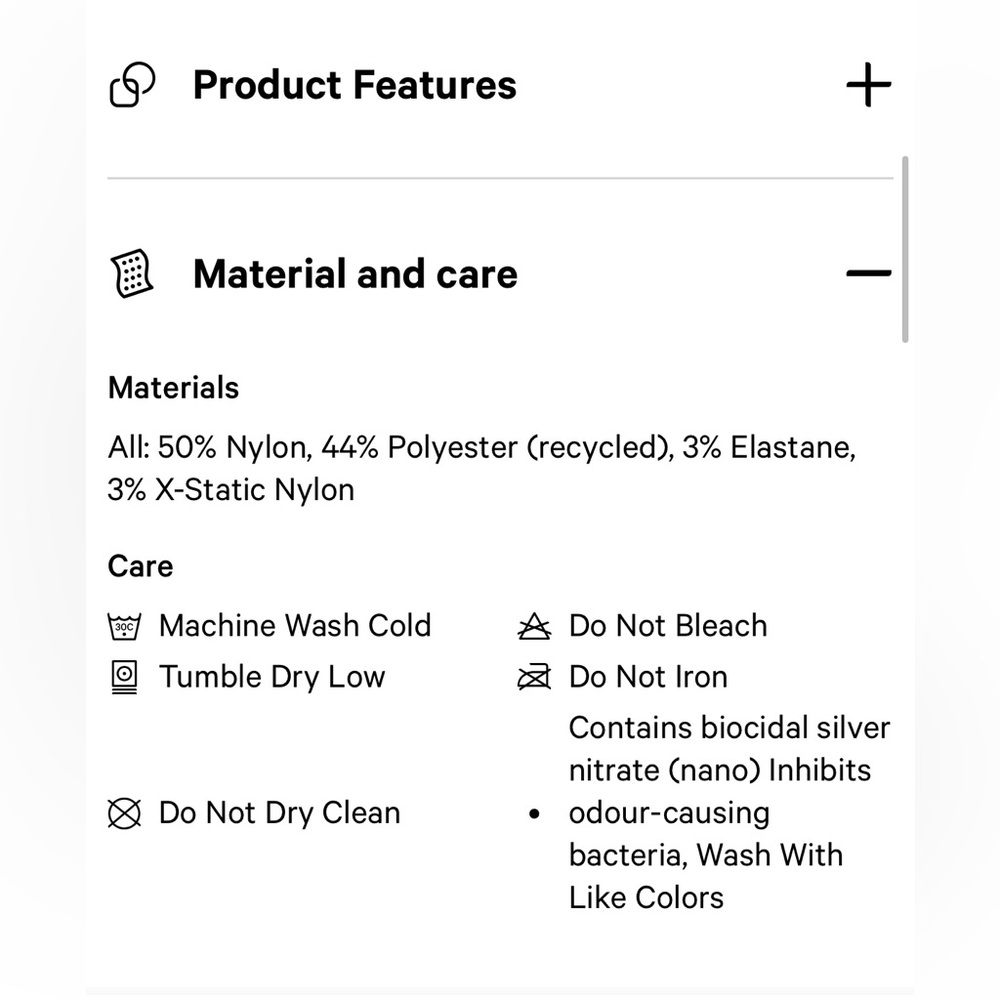Viewport: 1000px width, 1000px height.
Task: Expand Product Features with plus sign
Action: click(869, 84)
